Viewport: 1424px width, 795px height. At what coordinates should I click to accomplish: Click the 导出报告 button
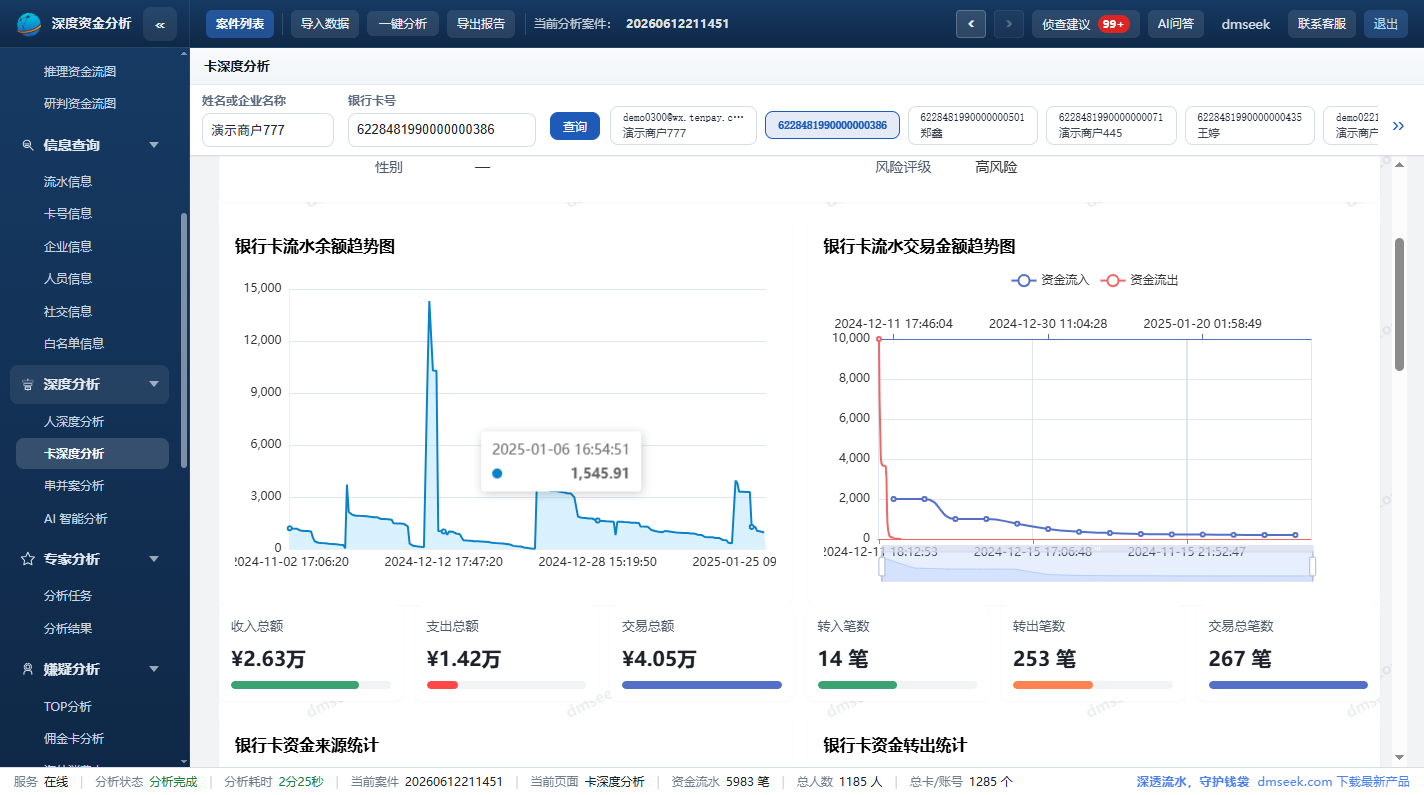pos(481,24)
